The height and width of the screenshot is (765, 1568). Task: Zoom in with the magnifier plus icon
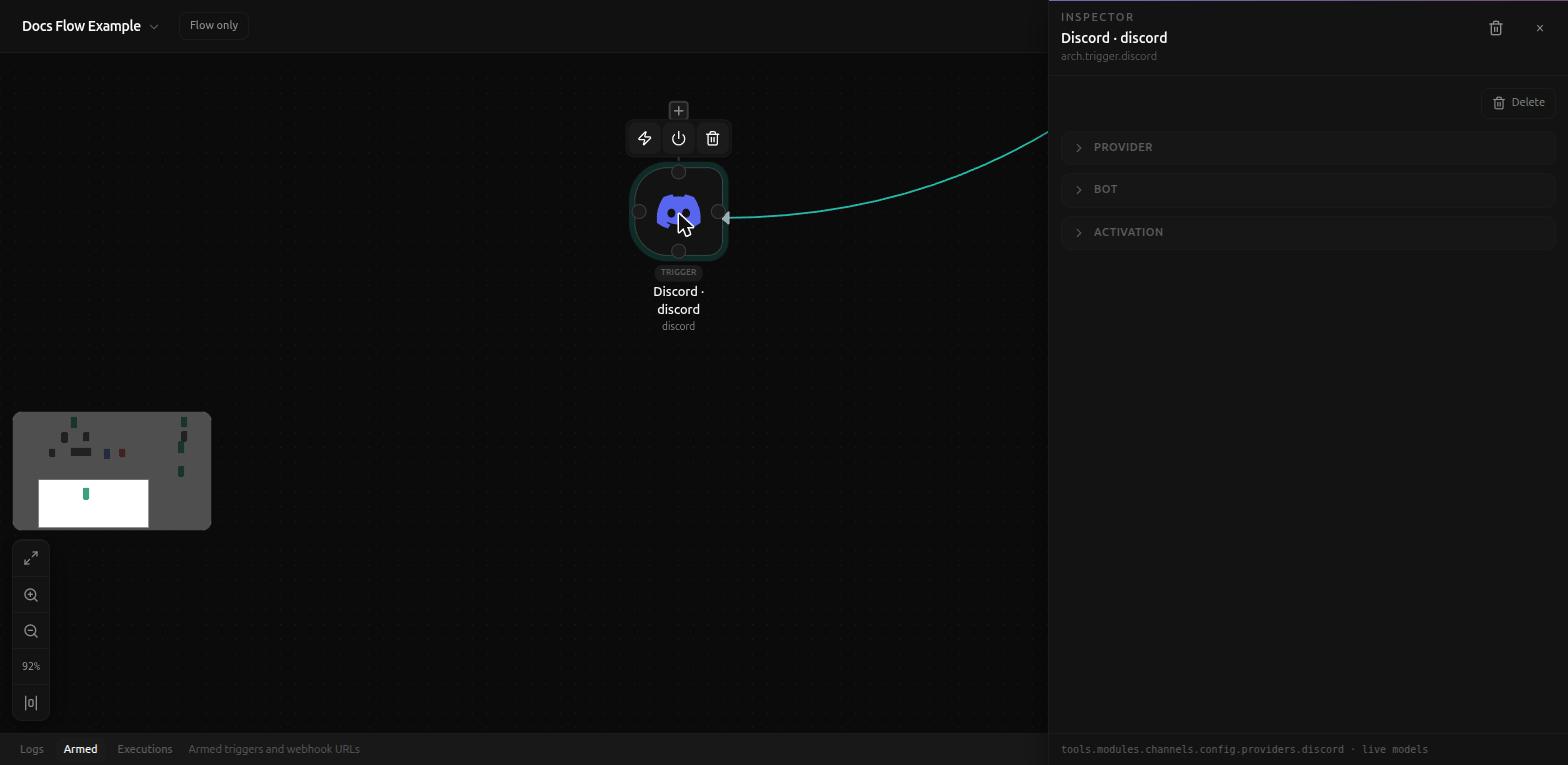coord(31,595)
